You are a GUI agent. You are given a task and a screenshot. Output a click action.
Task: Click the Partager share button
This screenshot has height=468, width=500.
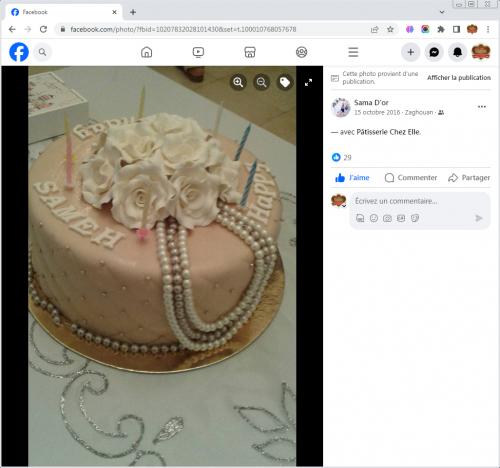(x=469, y=178)
